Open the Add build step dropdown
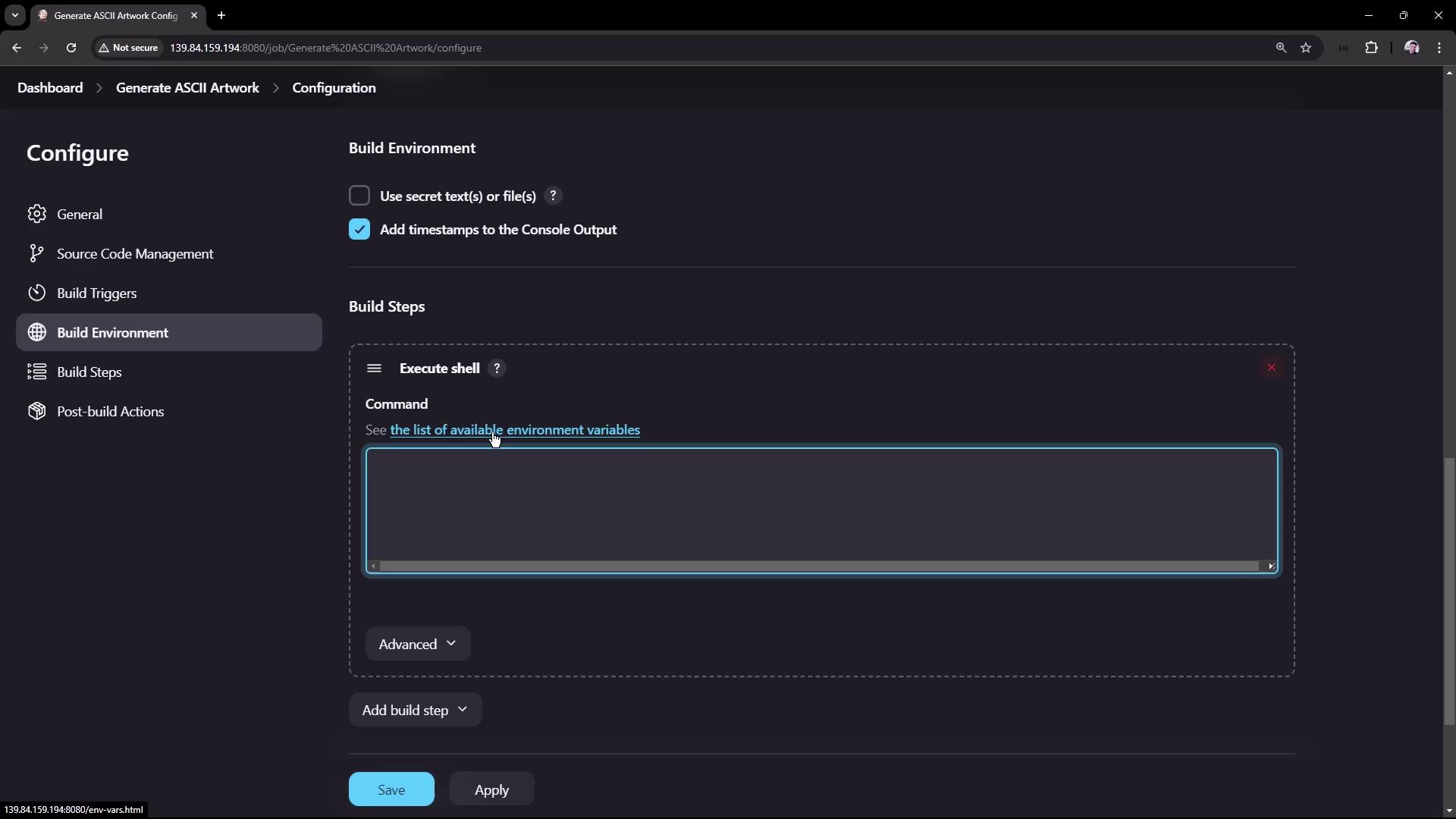1456x819 pixels. (x=415, y=710)
